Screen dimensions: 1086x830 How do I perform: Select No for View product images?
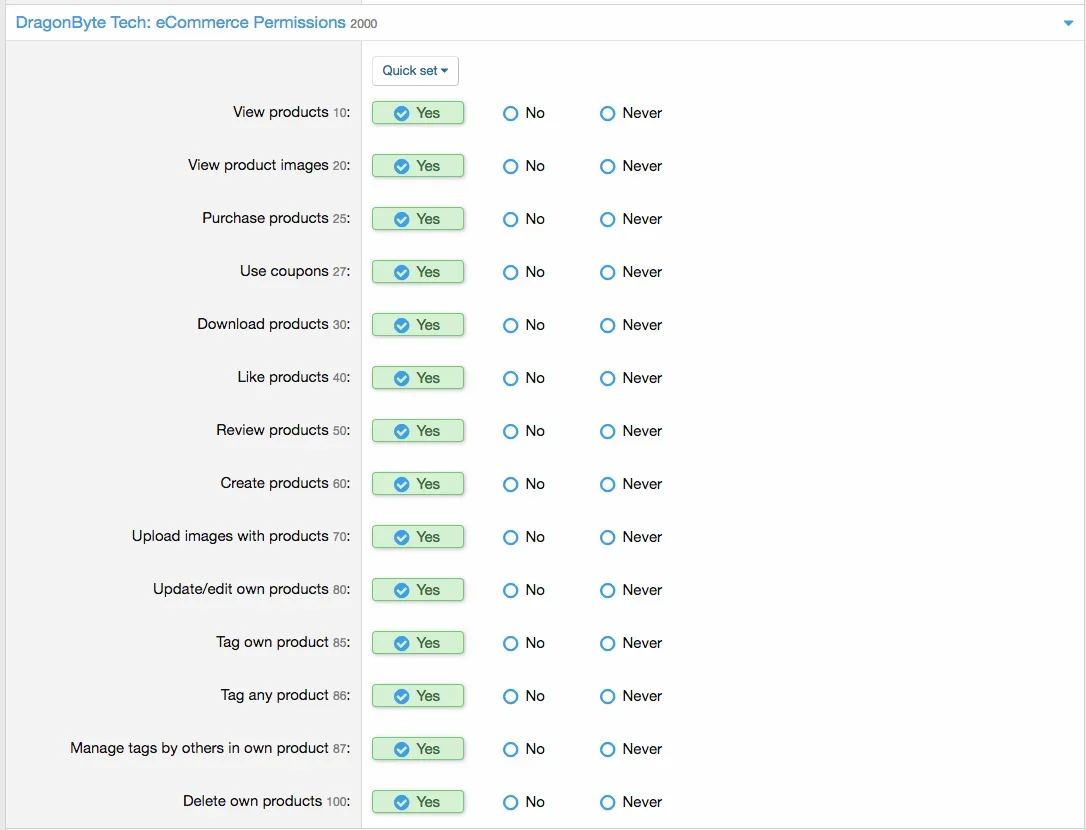[510, 166]
